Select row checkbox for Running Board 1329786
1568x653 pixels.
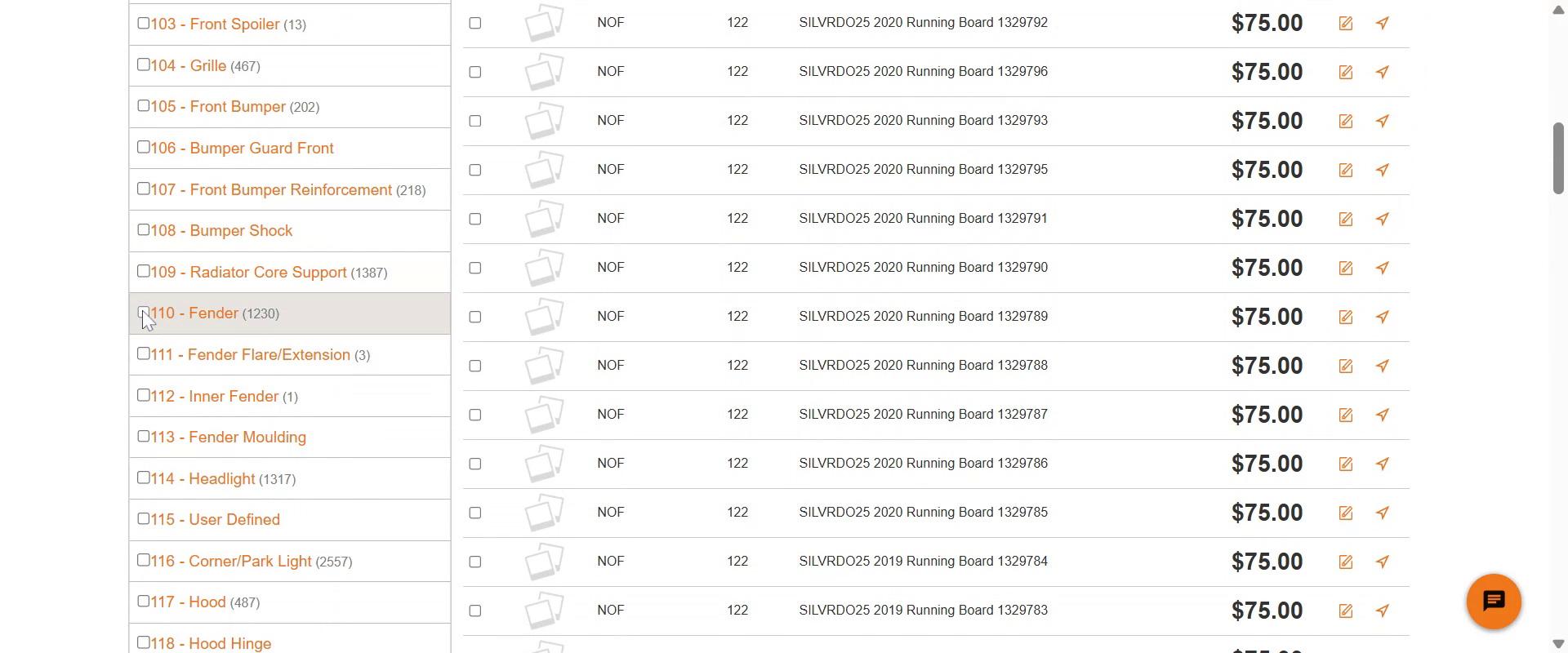coord(475,464)
